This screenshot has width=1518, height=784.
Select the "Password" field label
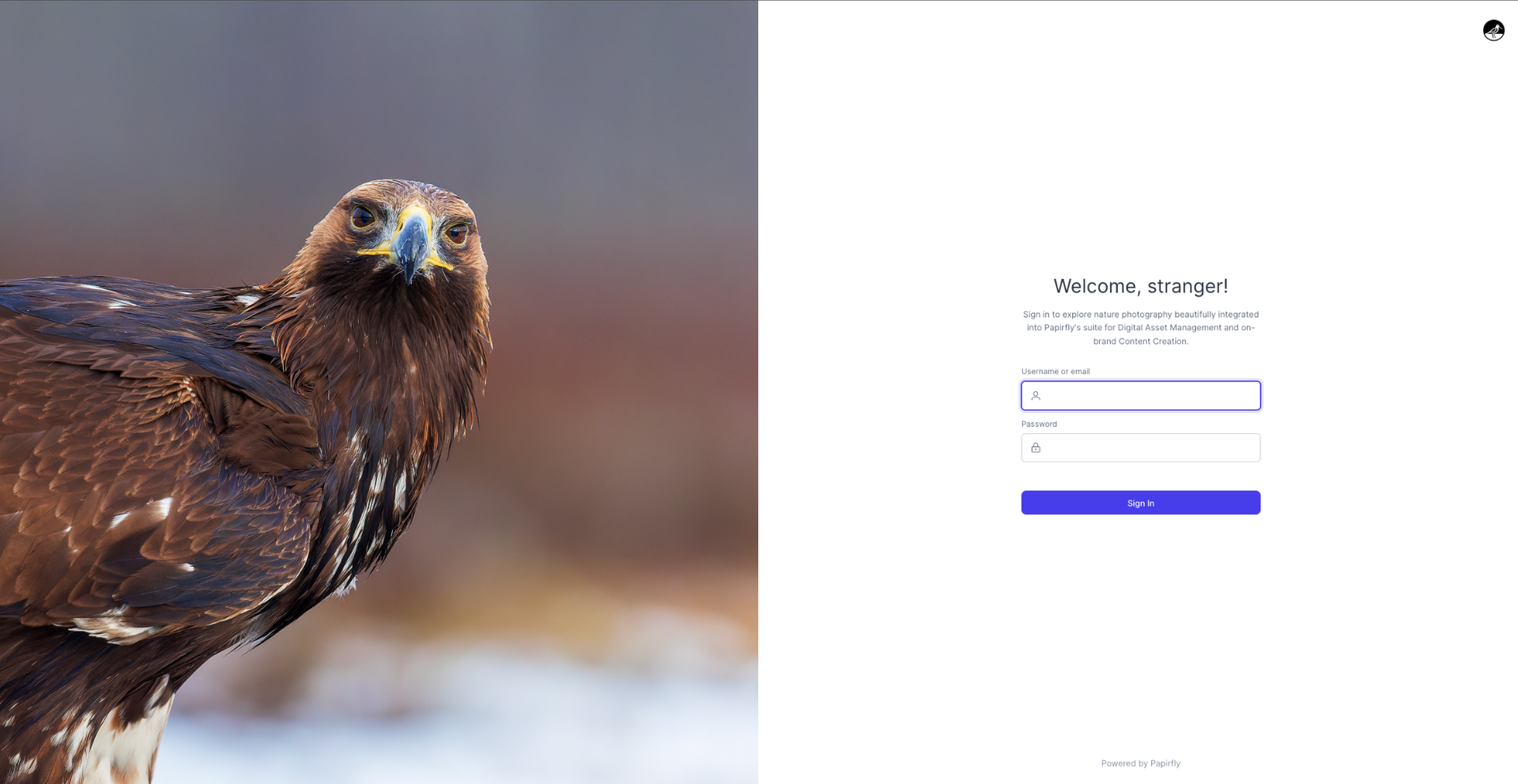[1039, 424]
